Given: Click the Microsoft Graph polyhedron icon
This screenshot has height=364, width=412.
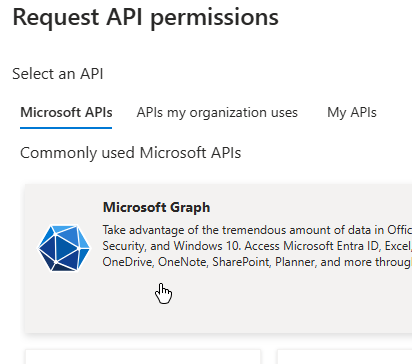Looking at the screenshot, I should (64, 248).
